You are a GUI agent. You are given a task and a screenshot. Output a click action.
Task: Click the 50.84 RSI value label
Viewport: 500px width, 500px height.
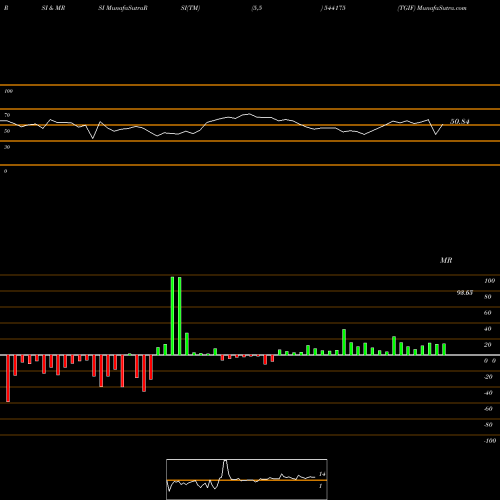(460, 122)
